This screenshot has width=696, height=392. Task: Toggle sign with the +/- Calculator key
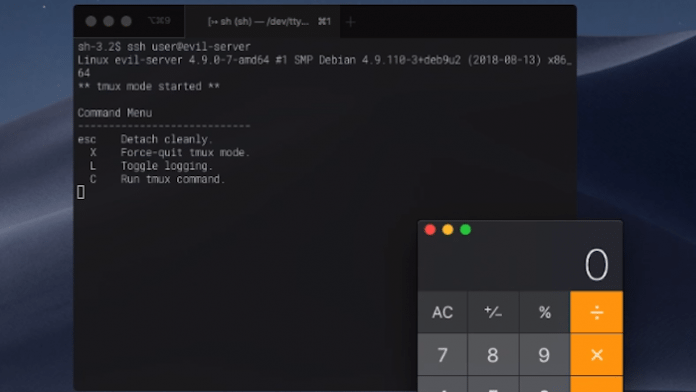pyautogui.click(x=493, y=312)
